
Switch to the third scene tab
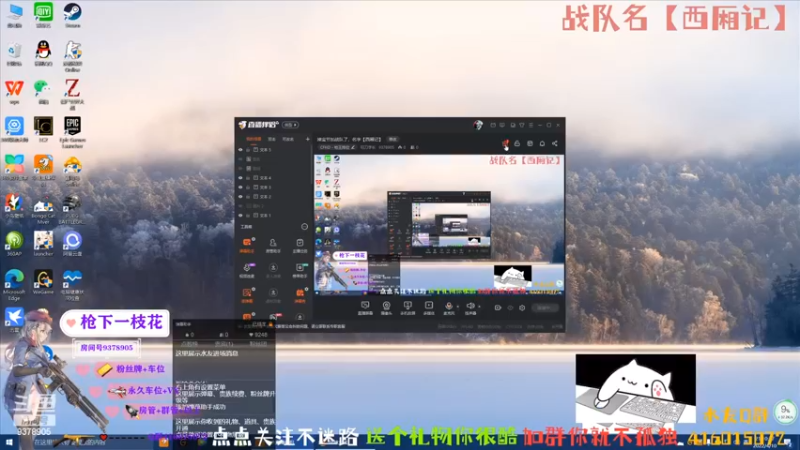click(x=288, y=139)
